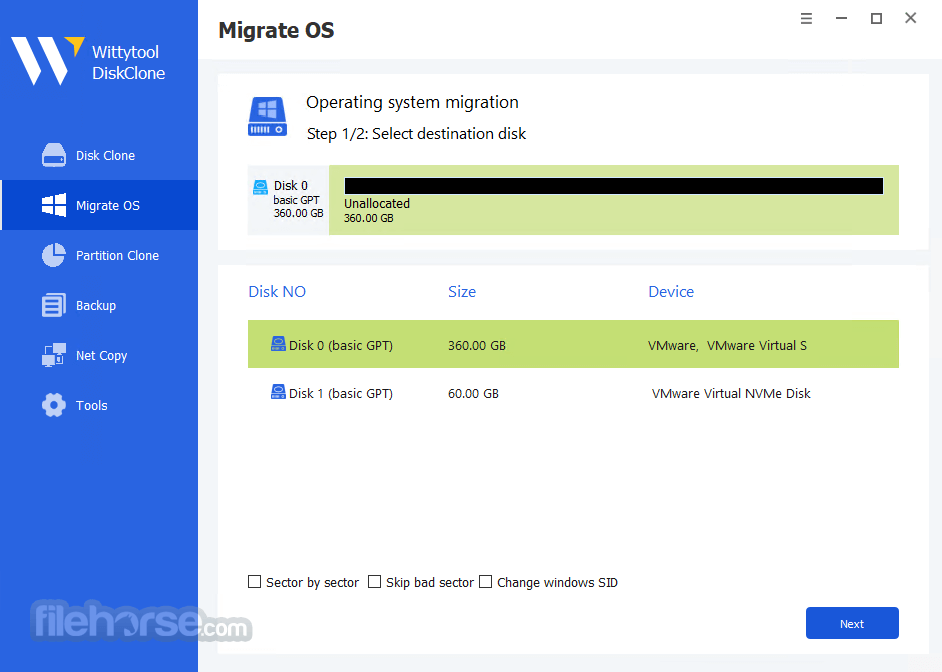942x672 pixels.
Task: Click Disk 0 icon in disk map
Action: pyautogui.click(x=260, y=187)
